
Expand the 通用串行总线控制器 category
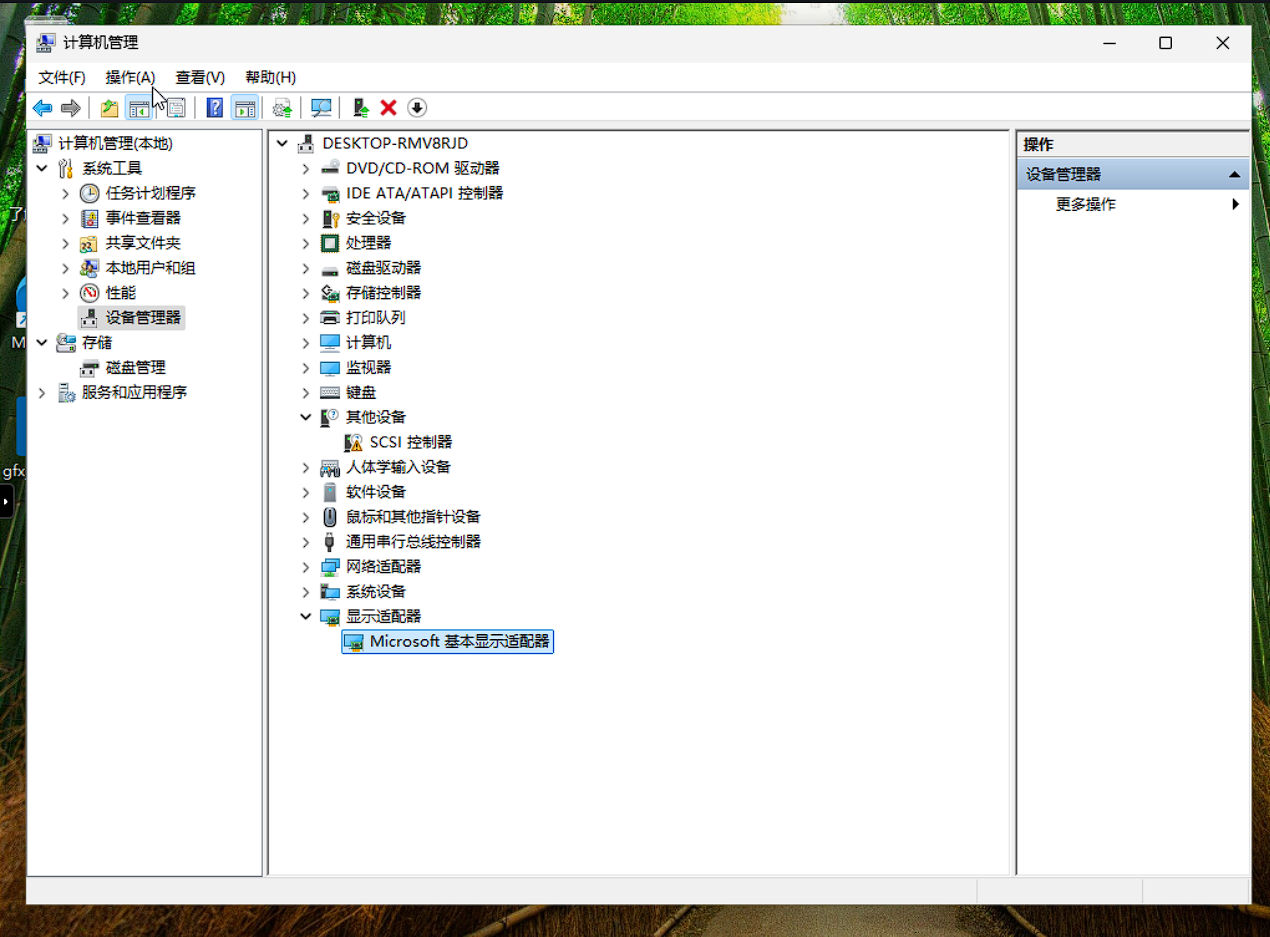(306, 542)
